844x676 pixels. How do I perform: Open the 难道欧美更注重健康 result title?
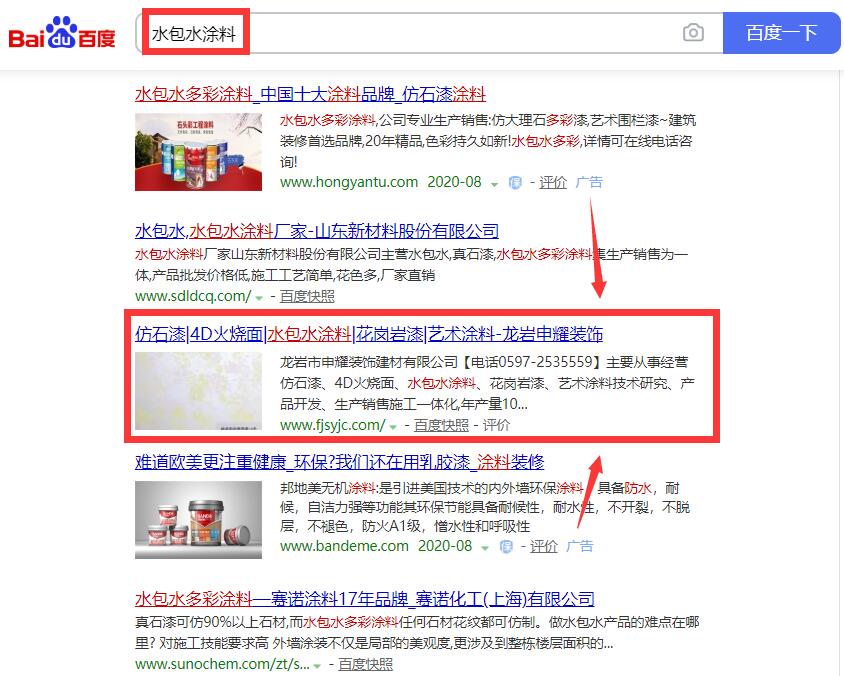(339, 462)
